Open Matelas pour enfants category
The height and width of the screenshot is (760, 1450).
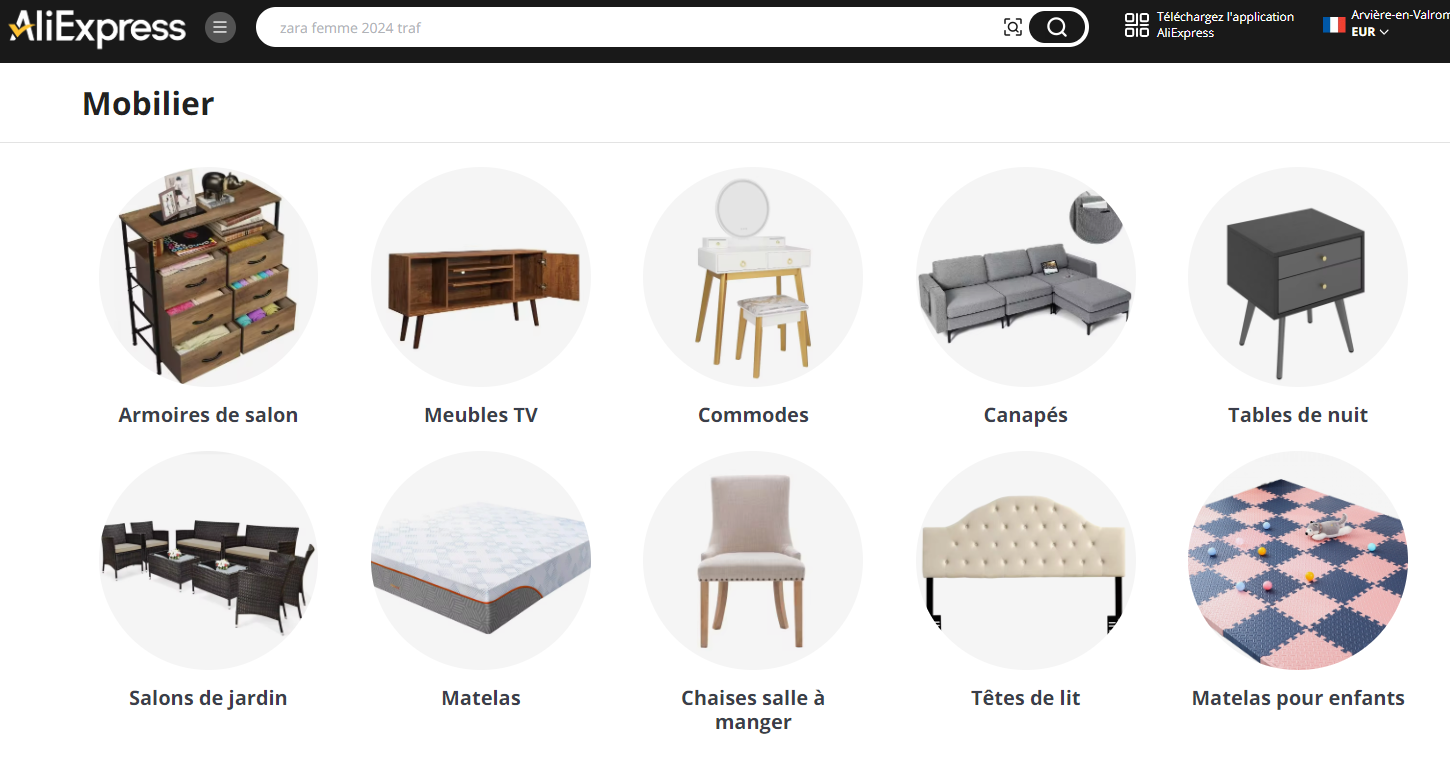click(x=1298, y=698)
